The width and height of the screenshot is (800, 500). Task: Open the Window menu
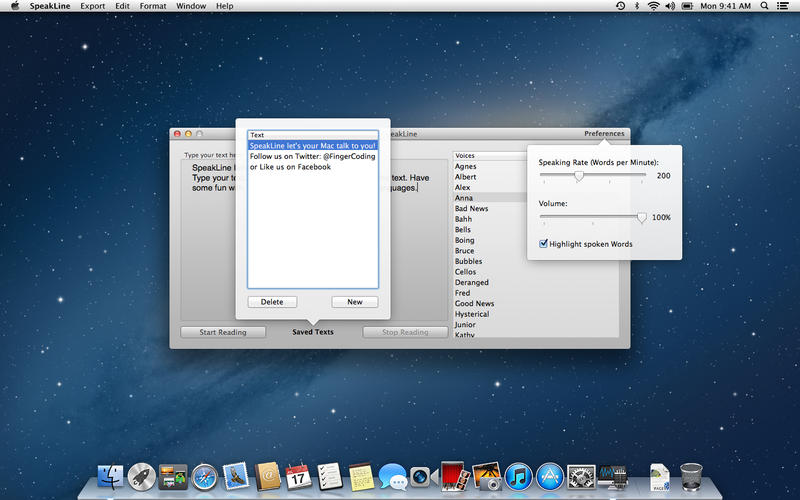(x=191, y=6)
